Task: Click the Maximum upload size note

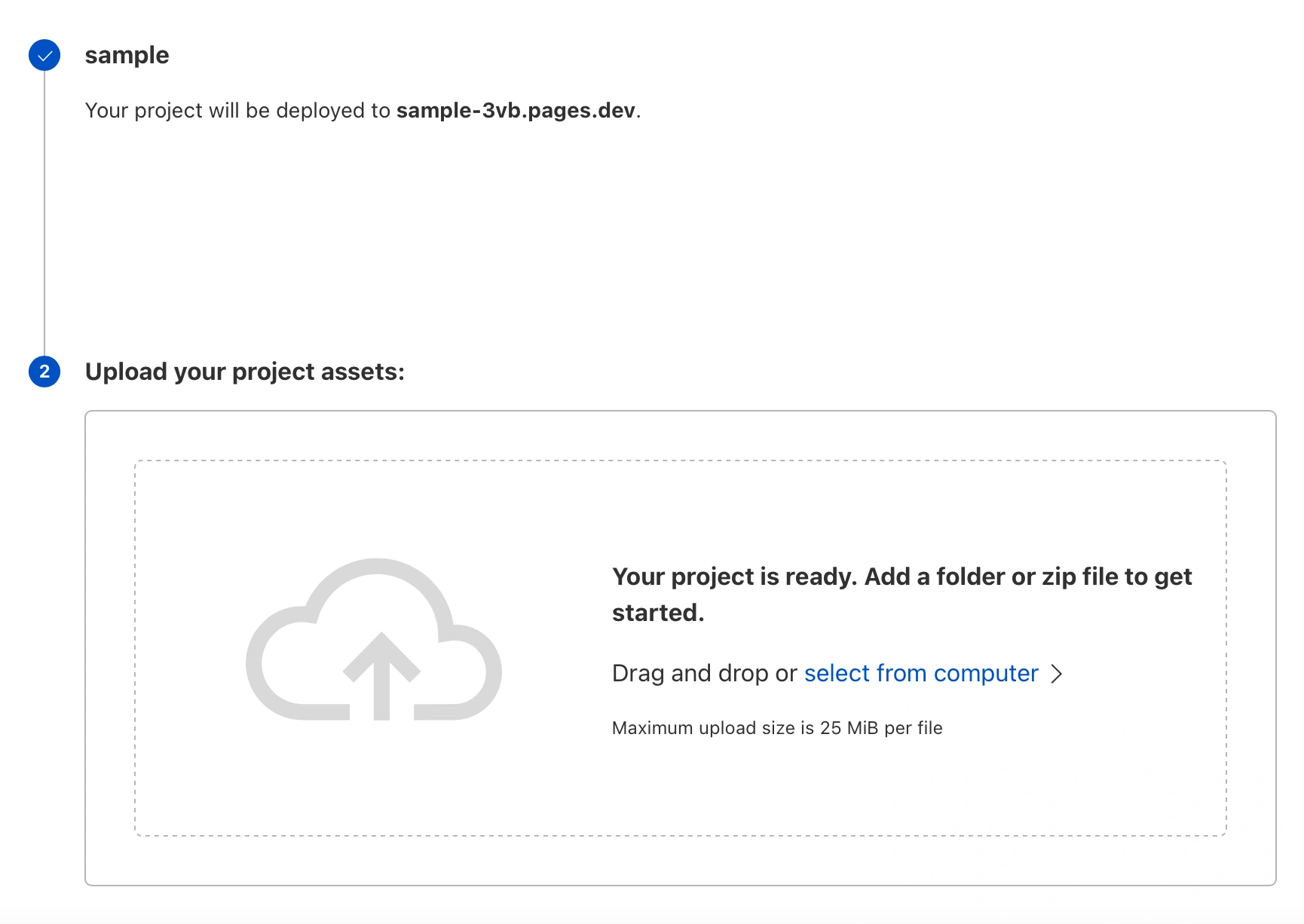Action: coord(776,728)
